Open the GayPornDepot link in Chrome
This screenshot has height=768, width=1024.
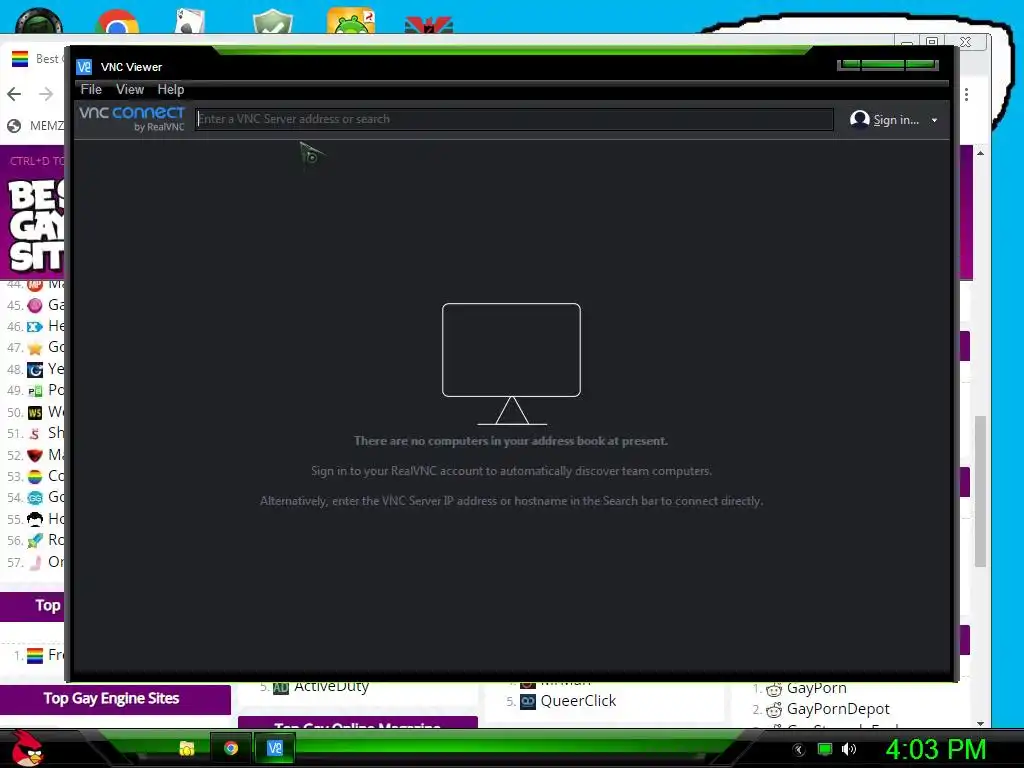point(838,709)
